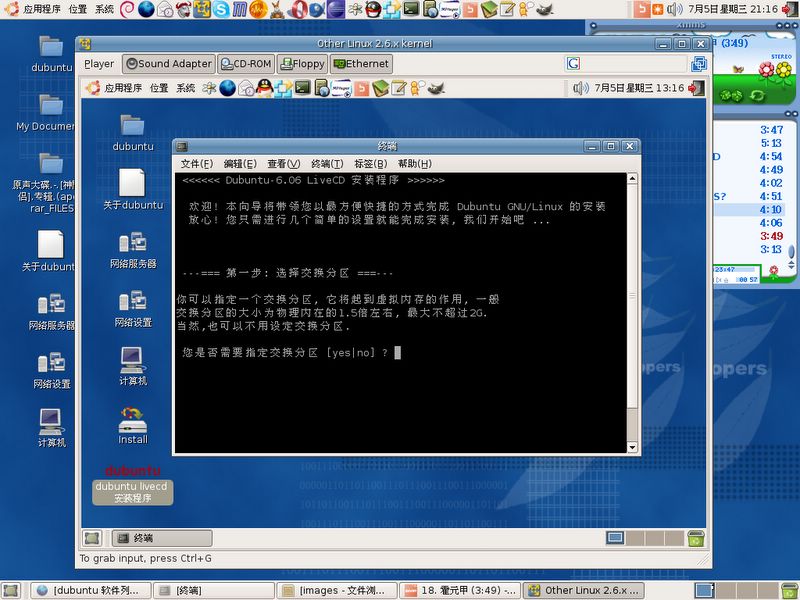Open the green books icon in guest panel

click(381, 88)
